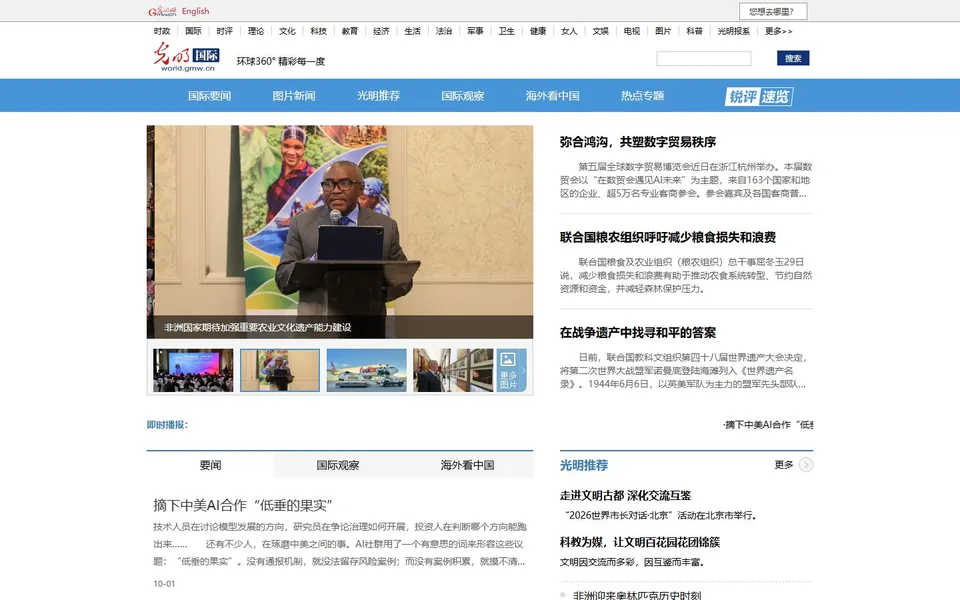
Task: Select the podium speaker slideshow thumbnail
Action: [280, 370]
